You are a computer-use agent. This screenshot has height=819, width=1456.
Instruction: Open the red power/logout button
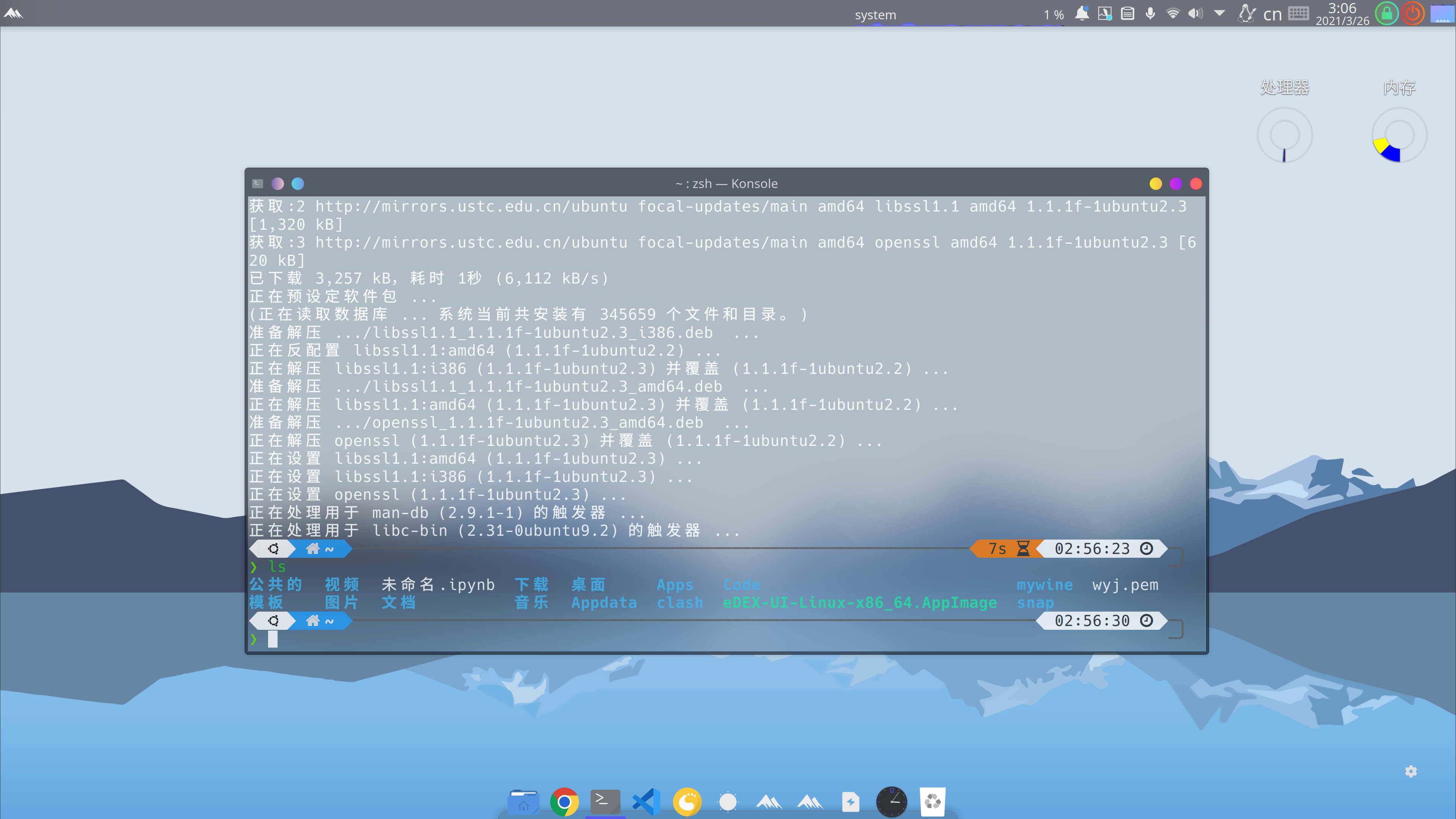point(1413,14)
